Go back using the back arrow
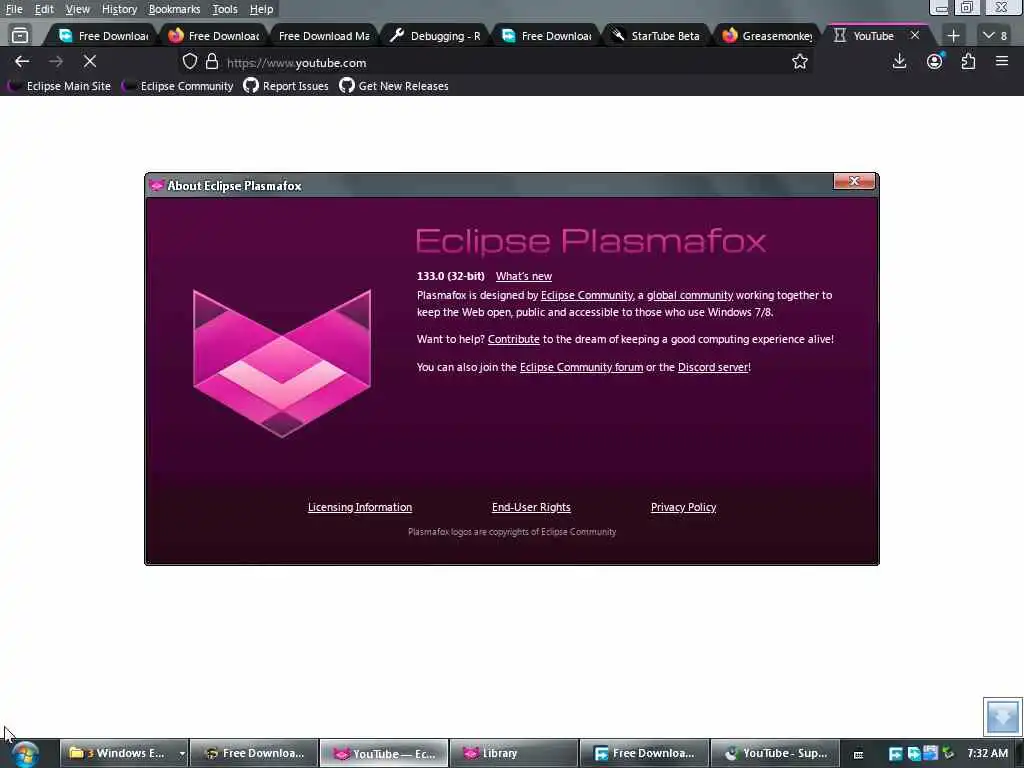The width and height of the screenshot is (1024, 768). (22, 61)
